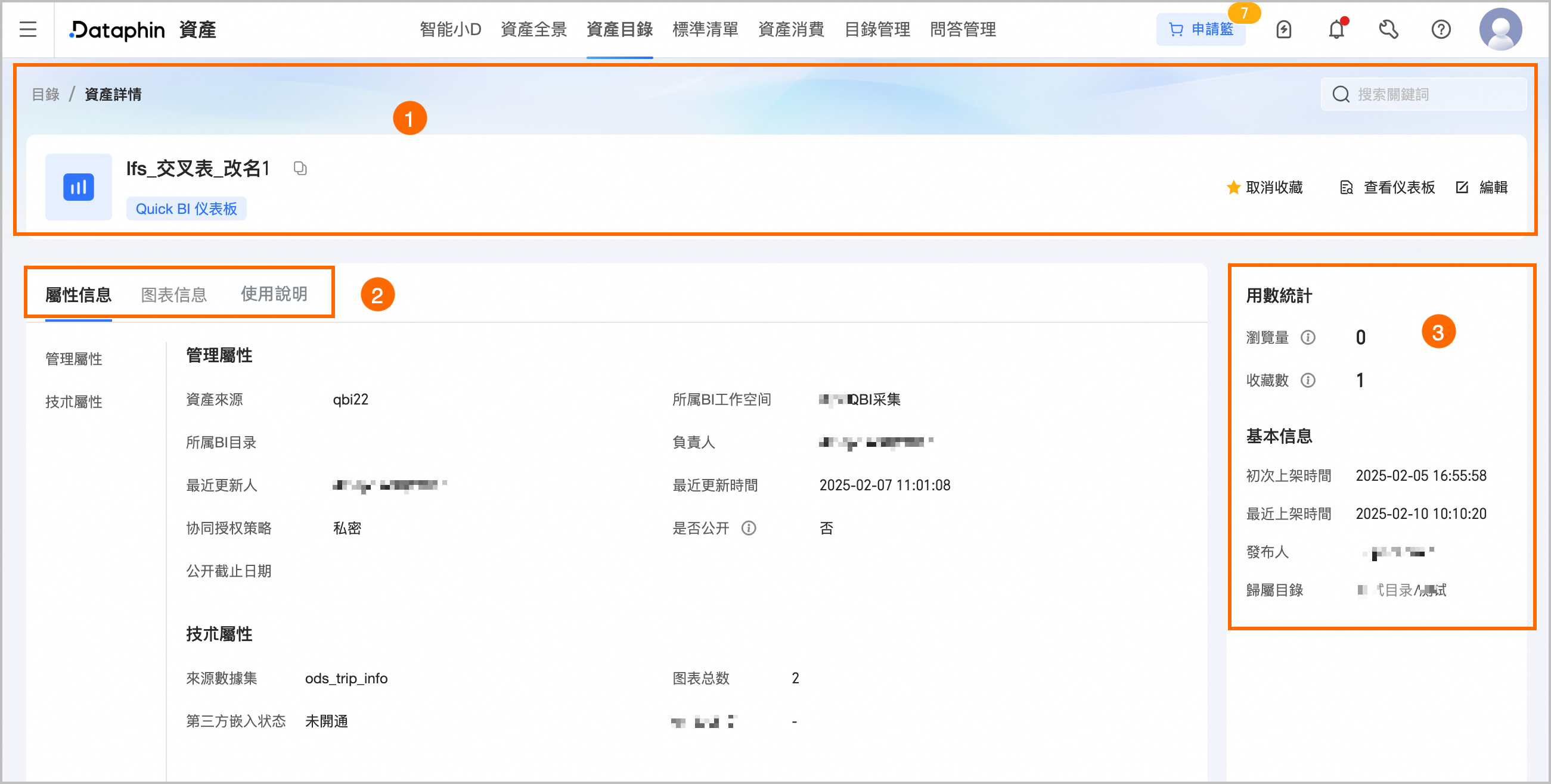Open the user avatar profile
The height and width of the screenshot is (784, 1551).
pos(1500,29)
